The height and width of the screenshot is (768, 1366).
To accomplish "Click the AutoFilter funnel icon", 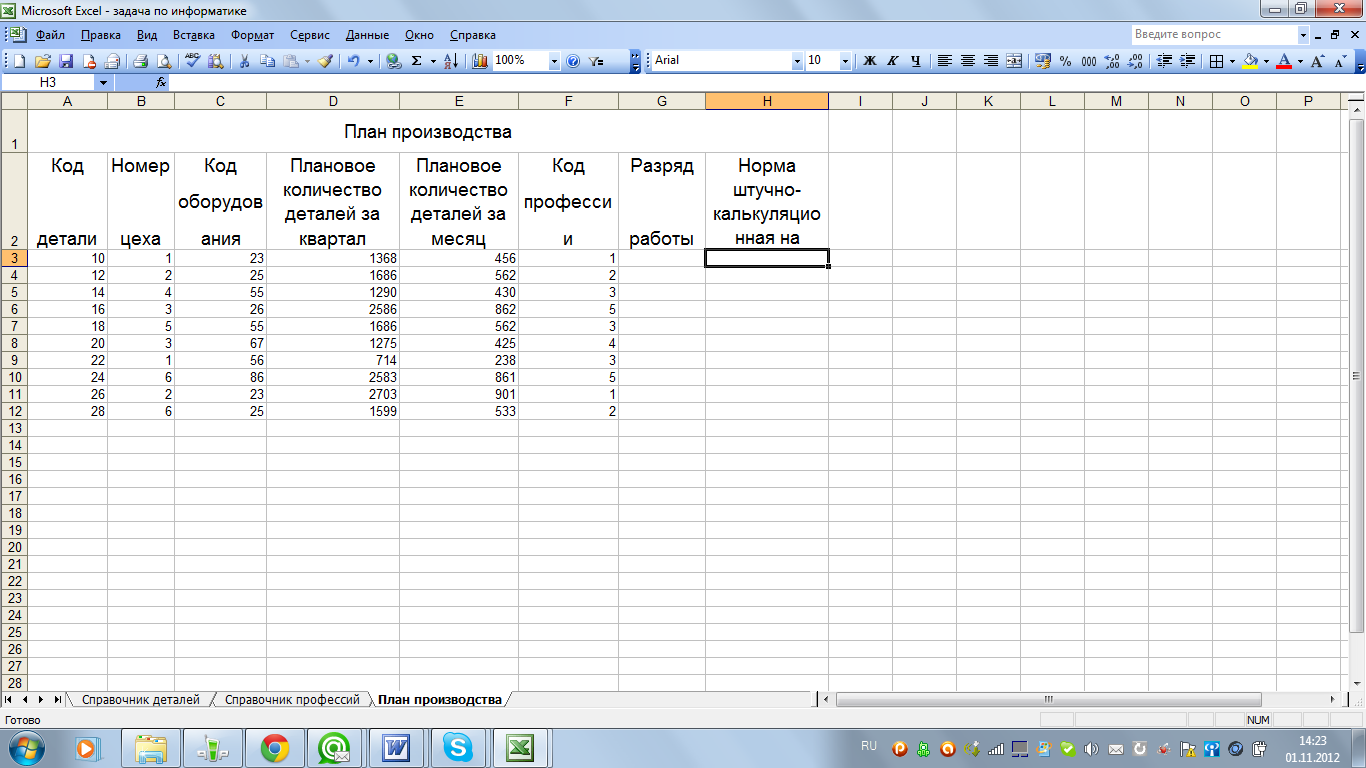I will point(597,61).
